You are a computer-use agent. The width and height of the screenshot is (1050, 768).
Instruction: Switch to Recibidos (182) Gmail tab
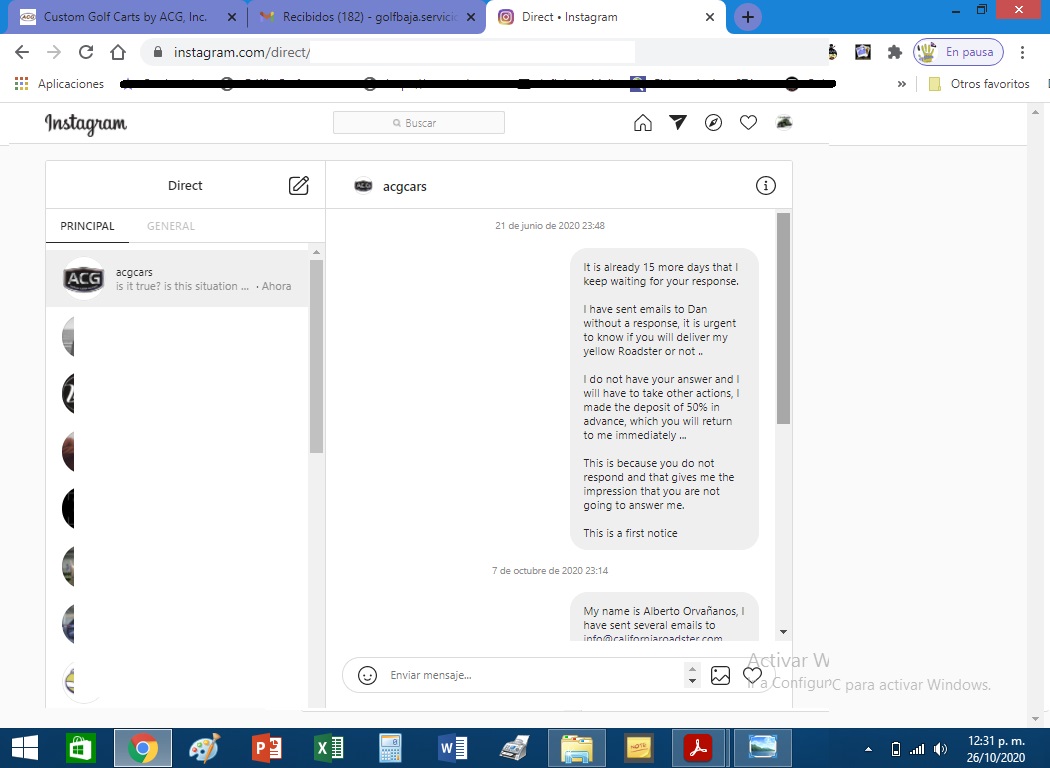pyautogui.click(x=367, y=17)
